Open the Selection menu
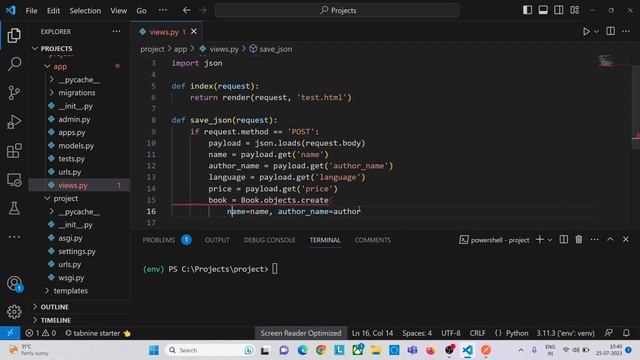 85,11
